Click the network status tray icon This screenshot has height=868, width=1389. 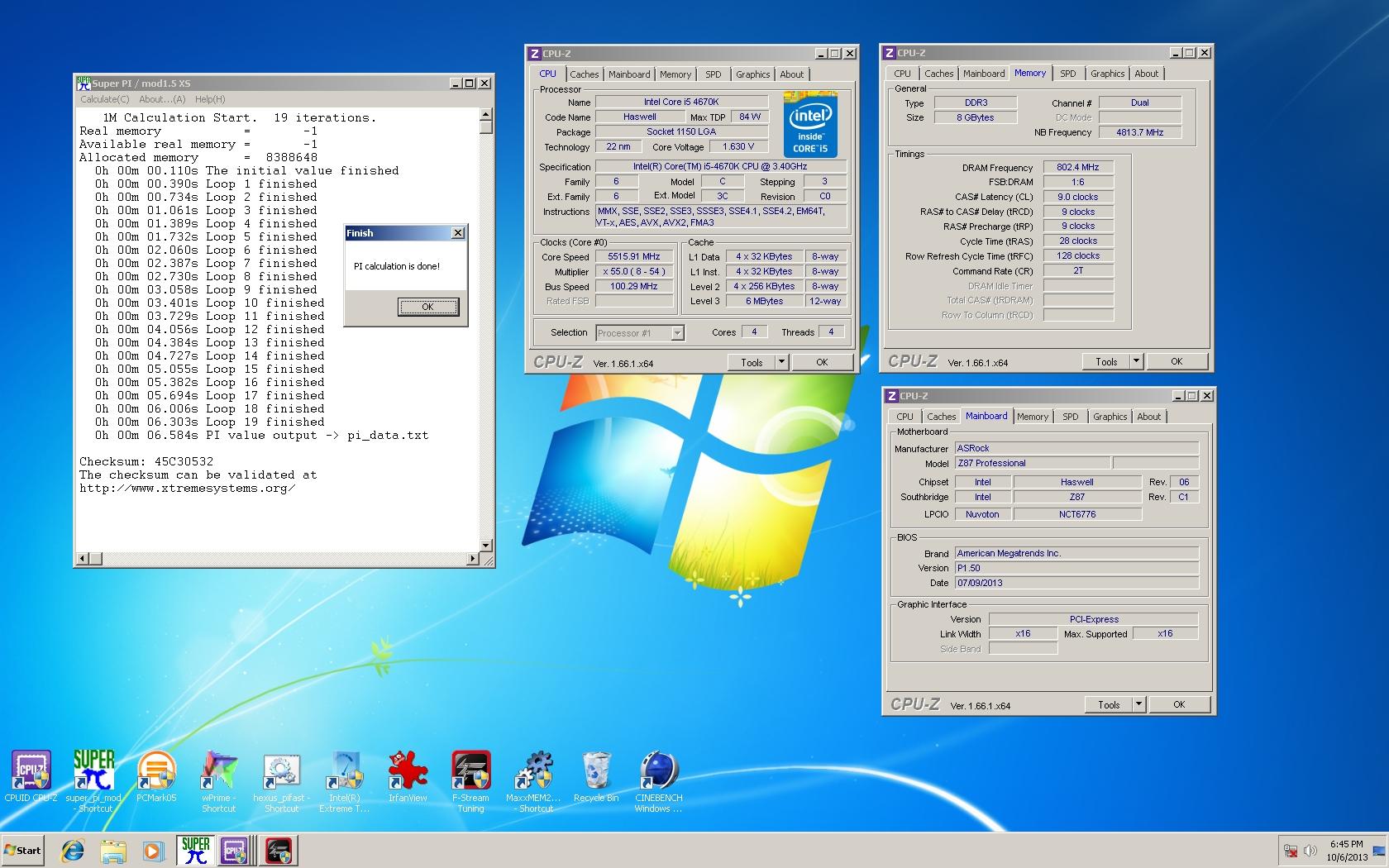[1291, 851]
